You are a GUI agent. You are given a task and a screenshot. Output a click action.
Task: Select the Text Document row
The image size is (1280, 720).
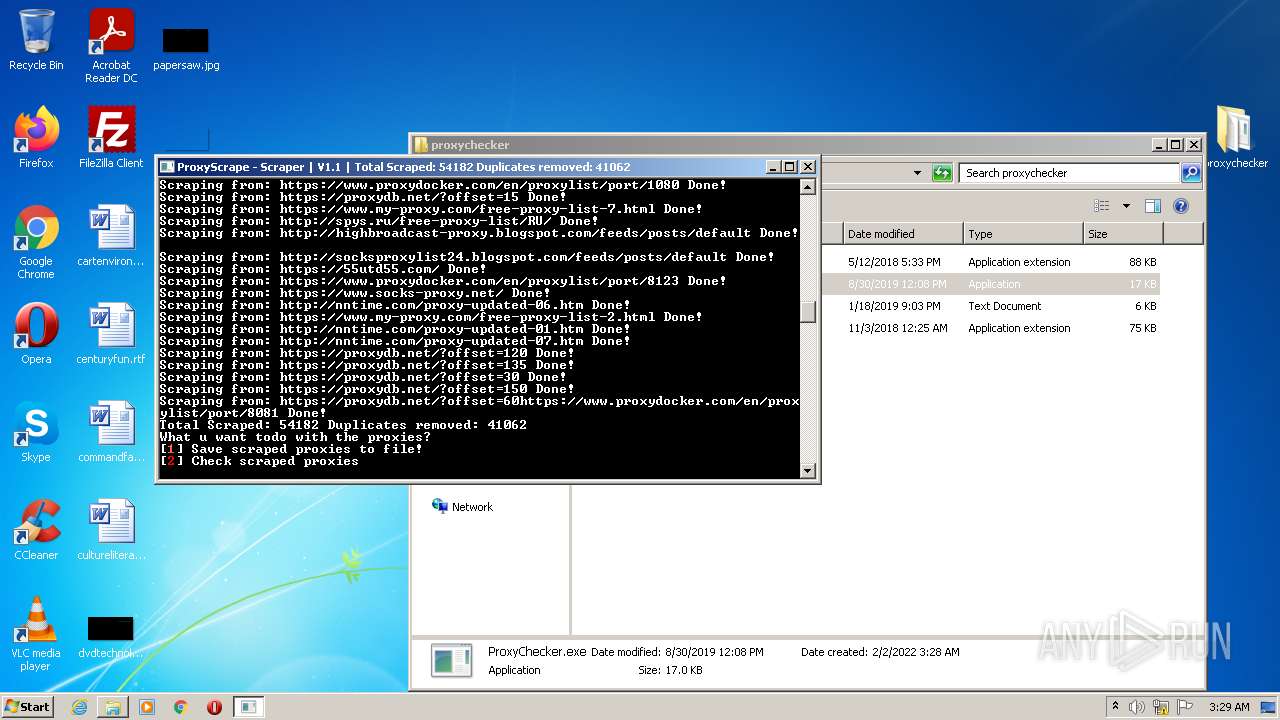(990, 306)
